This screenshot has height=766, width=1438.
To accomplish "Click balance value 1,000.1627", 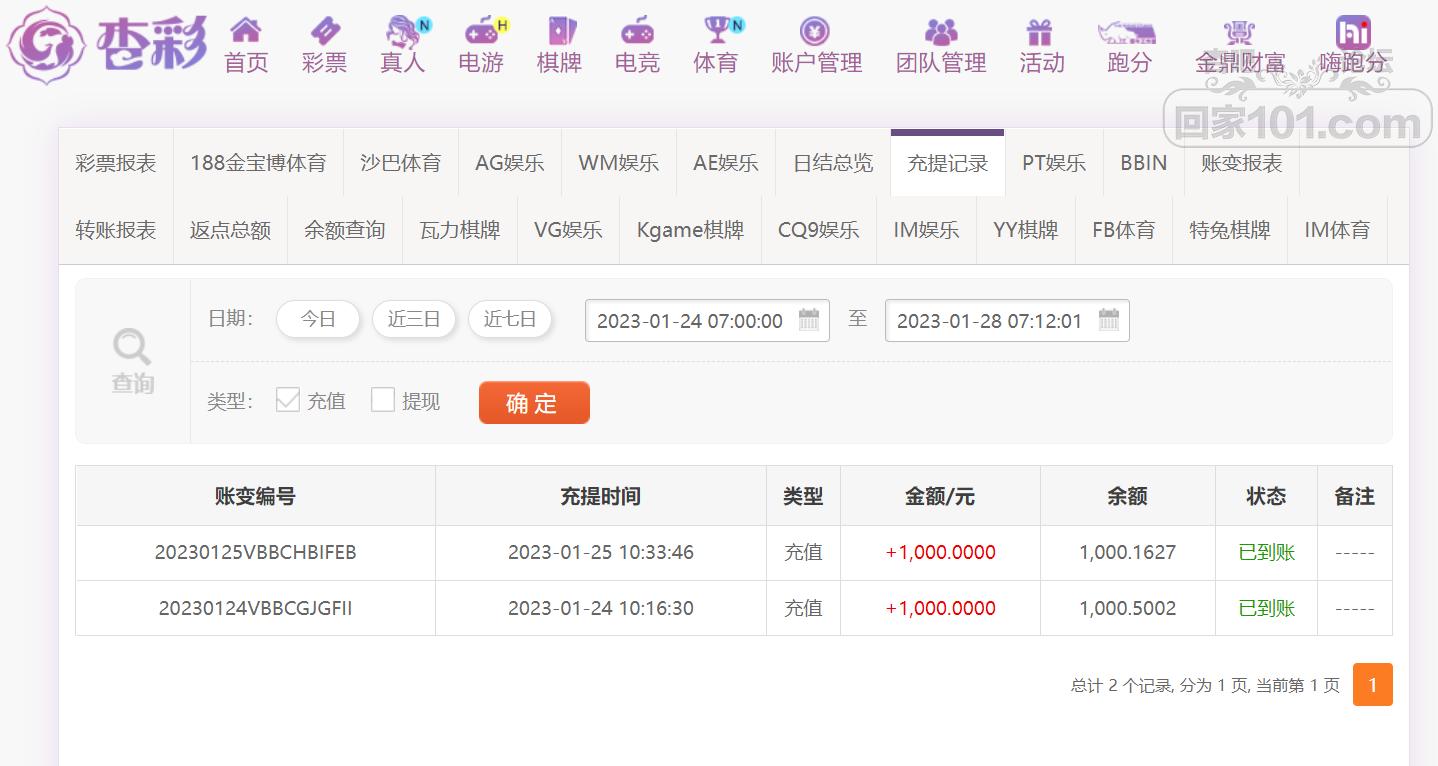I will [x=1128, y=552].
